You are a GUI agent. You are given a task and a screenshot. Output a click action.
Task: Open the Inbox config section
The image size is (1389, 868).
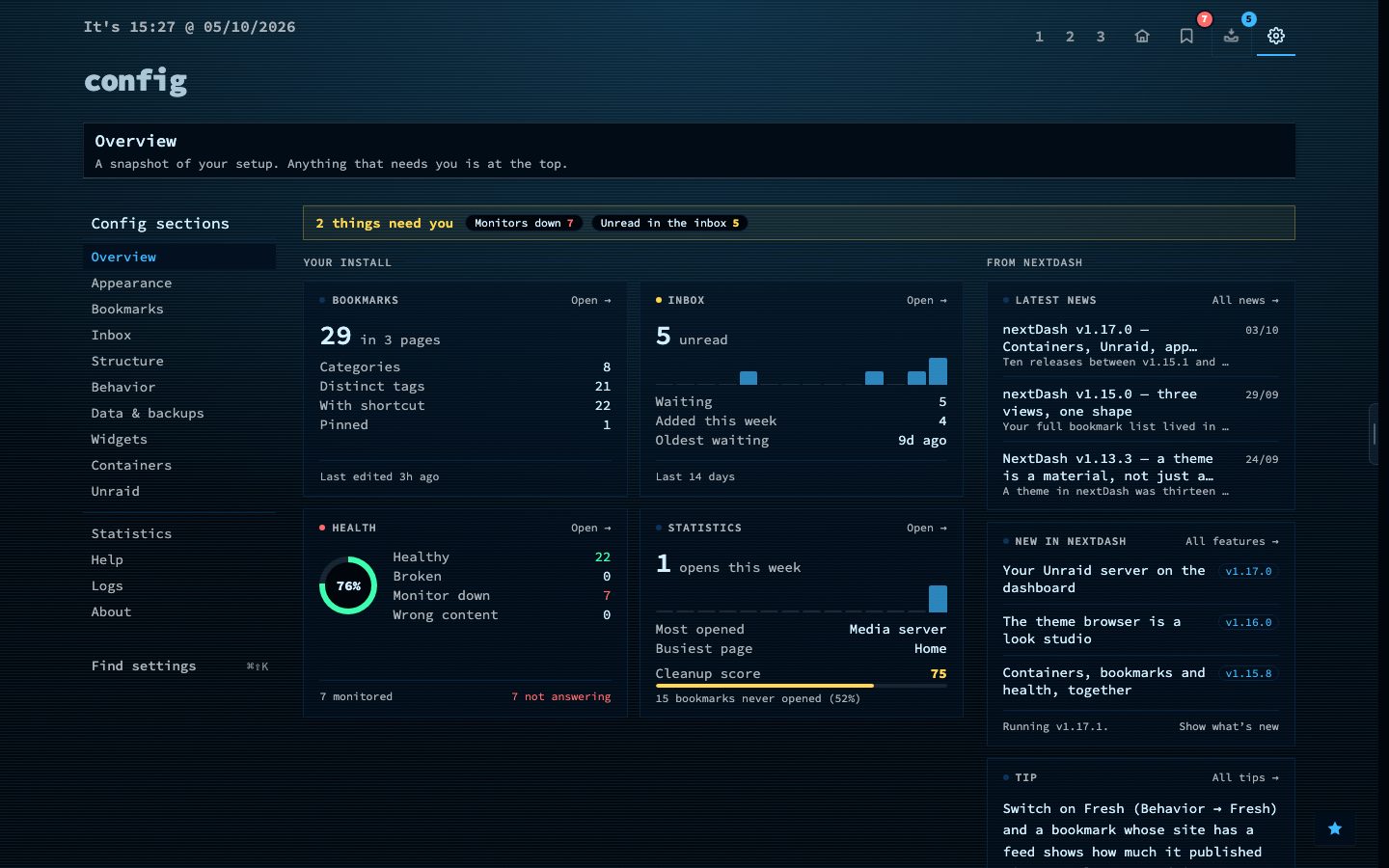tap(179, 335)
